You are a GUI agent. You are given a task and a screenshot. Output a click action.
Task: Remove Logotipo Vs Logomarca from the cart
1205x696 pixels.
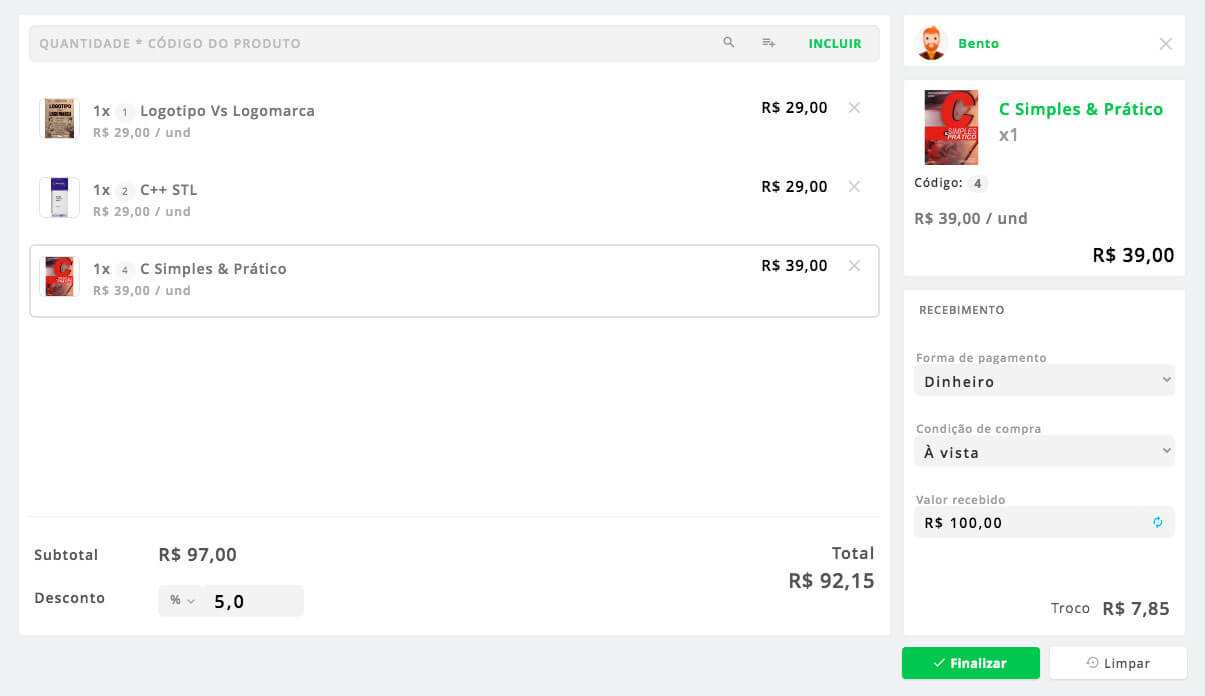coord(854,107)
